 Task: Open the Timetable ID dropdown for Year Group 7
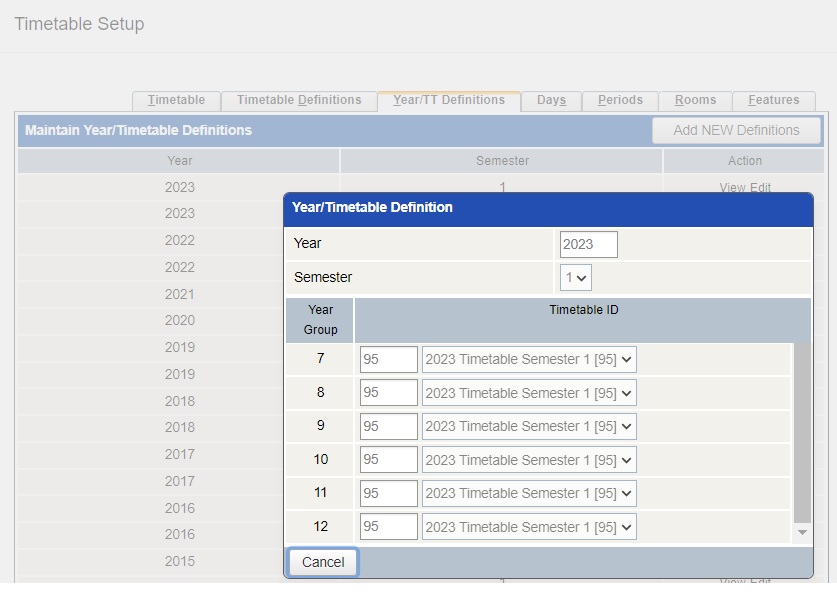[529, 359]
